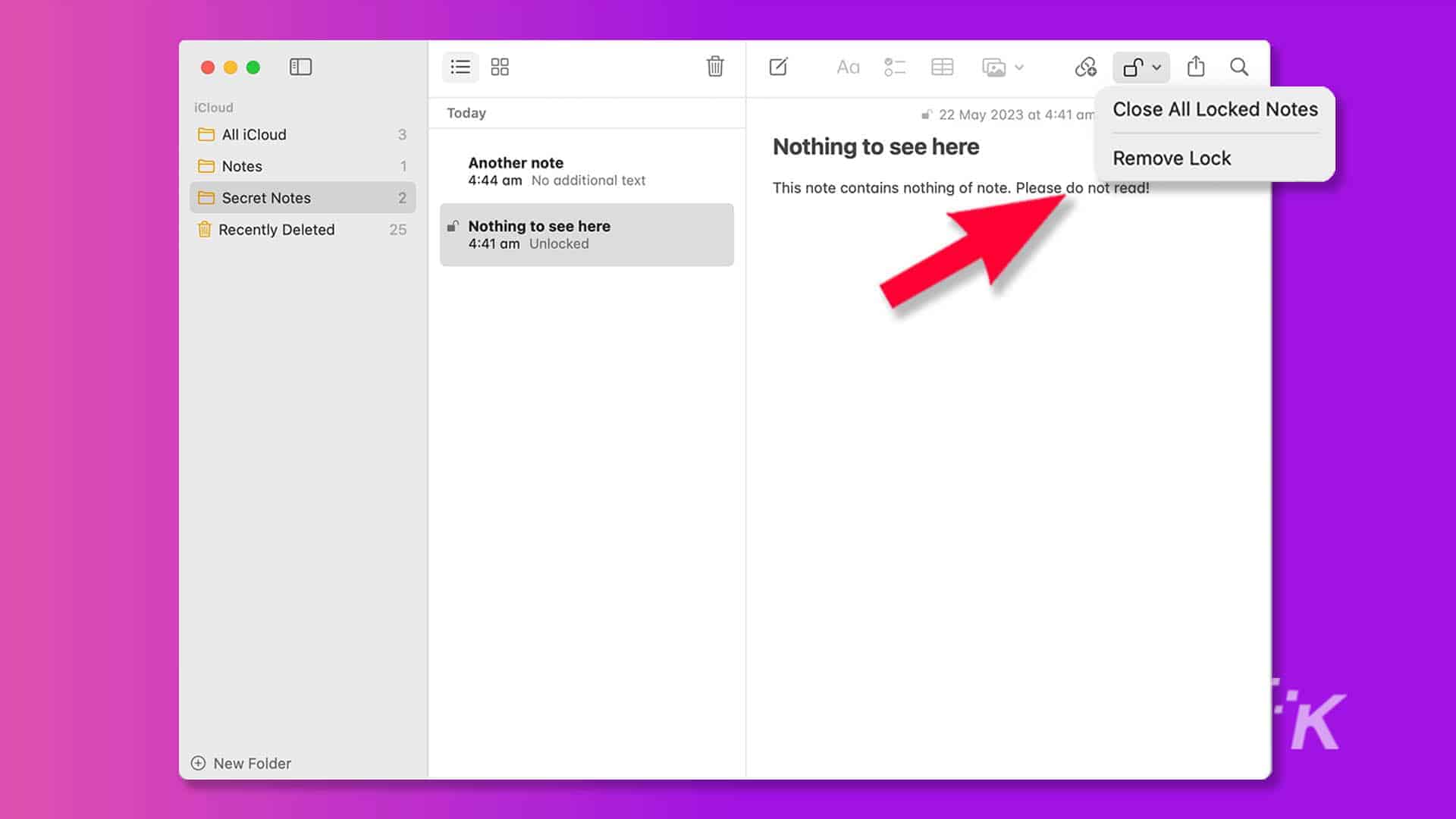This screenshot has height=819, width=1456.
Task: Toggle the note lock icon
Action: (x=1133, y=67)
